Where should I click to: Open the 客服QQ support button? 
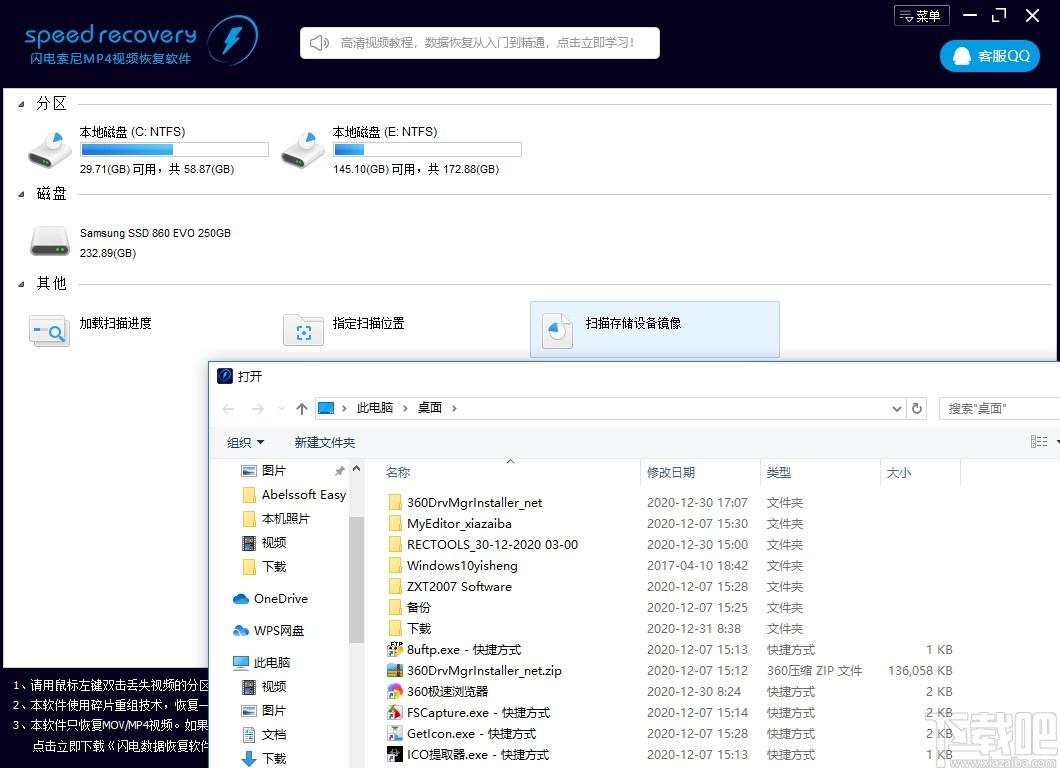[990, 56]
